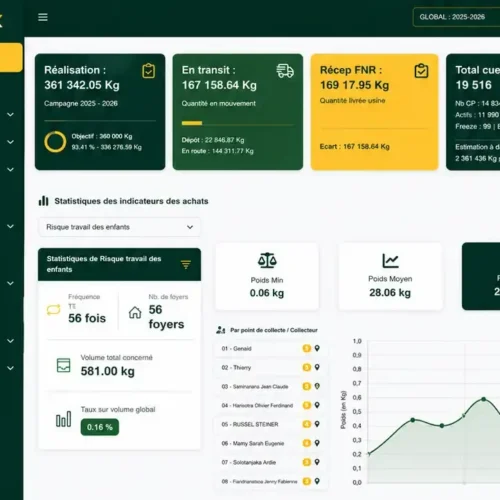The width and height of the screenshot is (500, 500).
Task: Click the Dépôt : 22 846.87 Kg line
Action: [x=213, y=140]
